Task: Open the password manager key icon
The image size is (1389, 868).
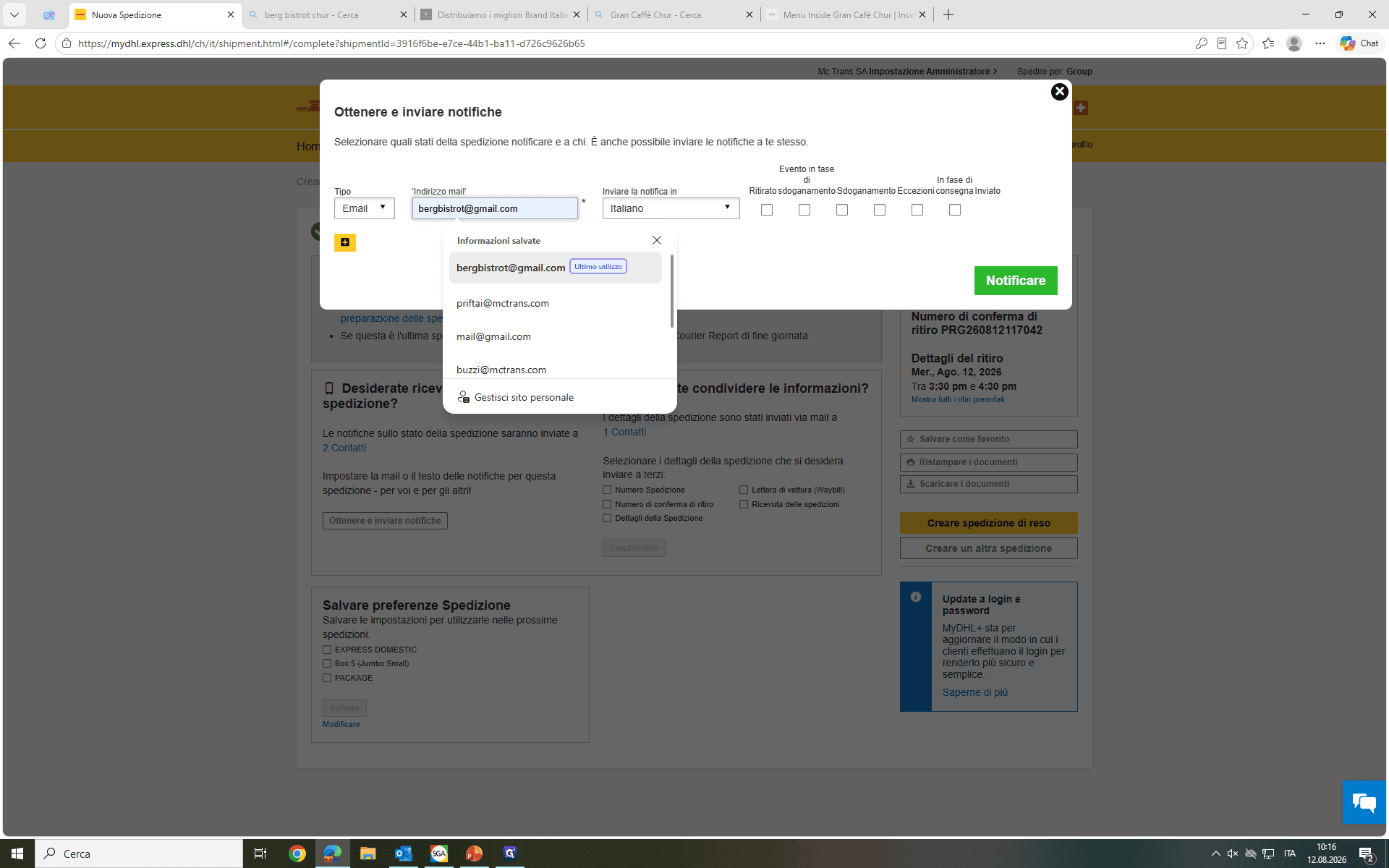Action: (1201, 43)
